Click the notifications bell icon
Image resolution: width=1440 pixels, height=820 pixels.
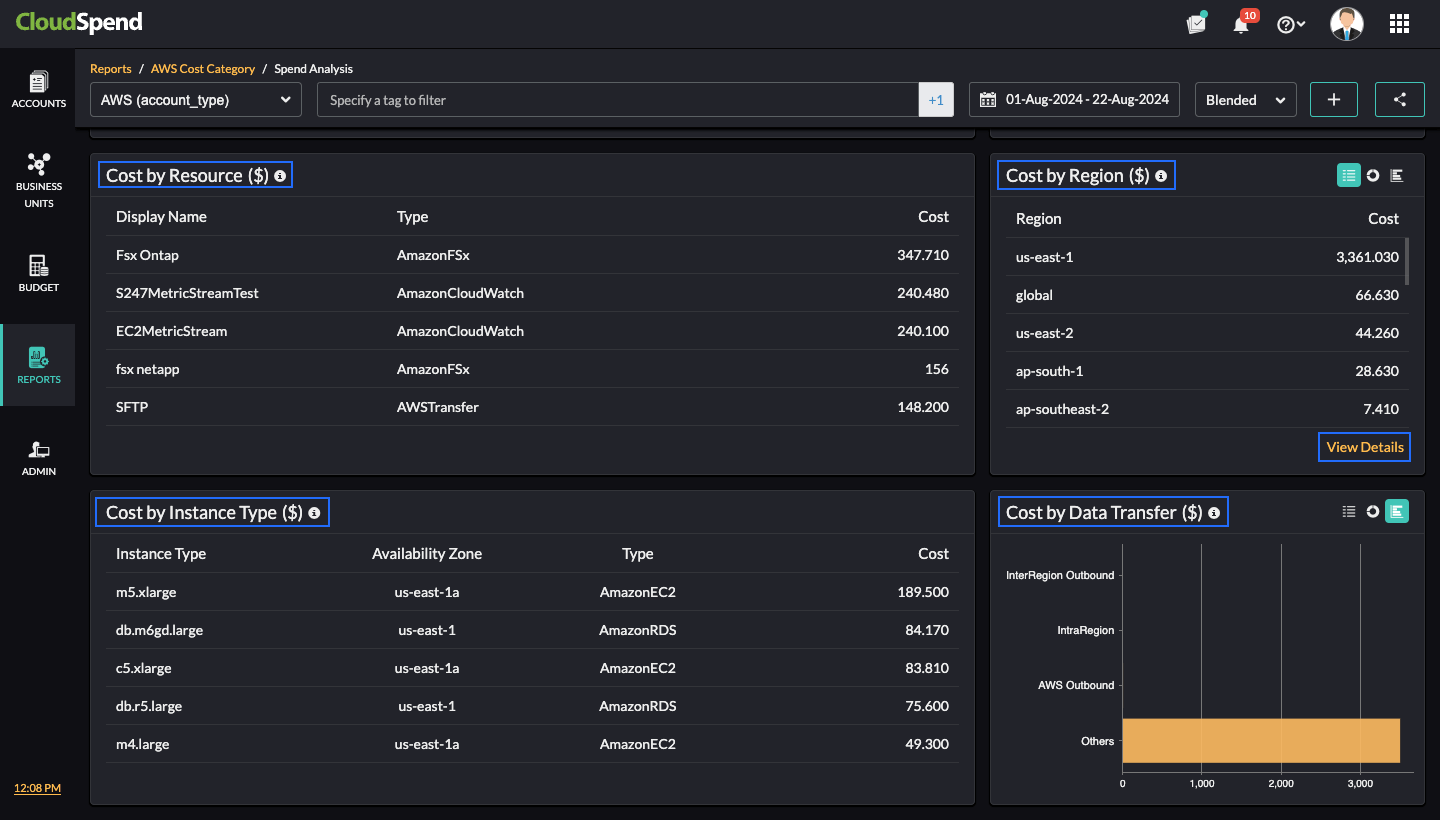[1241, 24]
